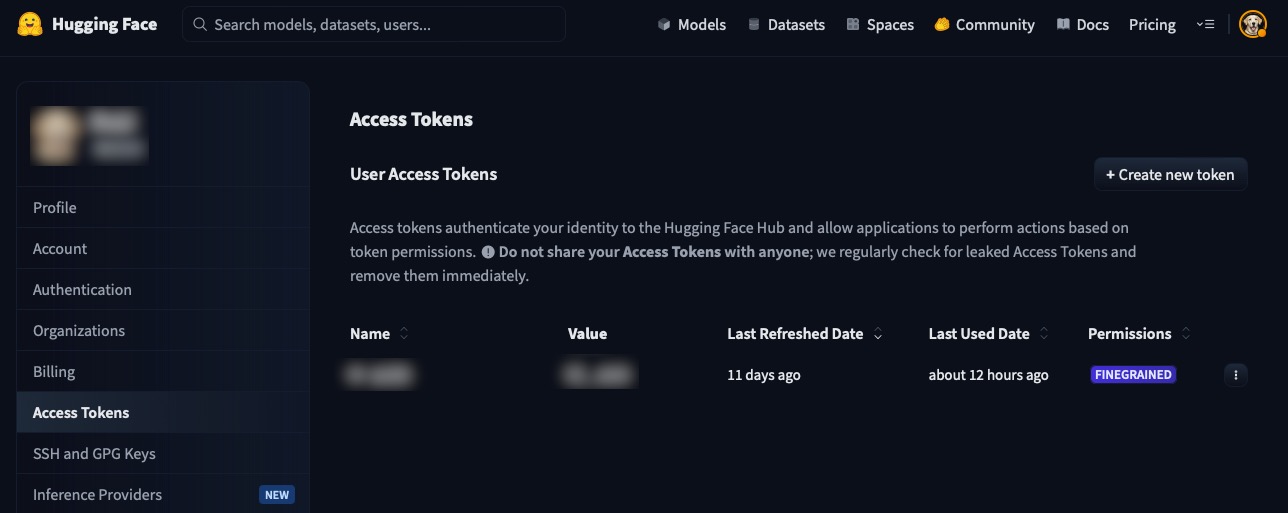
Task: Open the Docs page
Action: (1082, 24)
